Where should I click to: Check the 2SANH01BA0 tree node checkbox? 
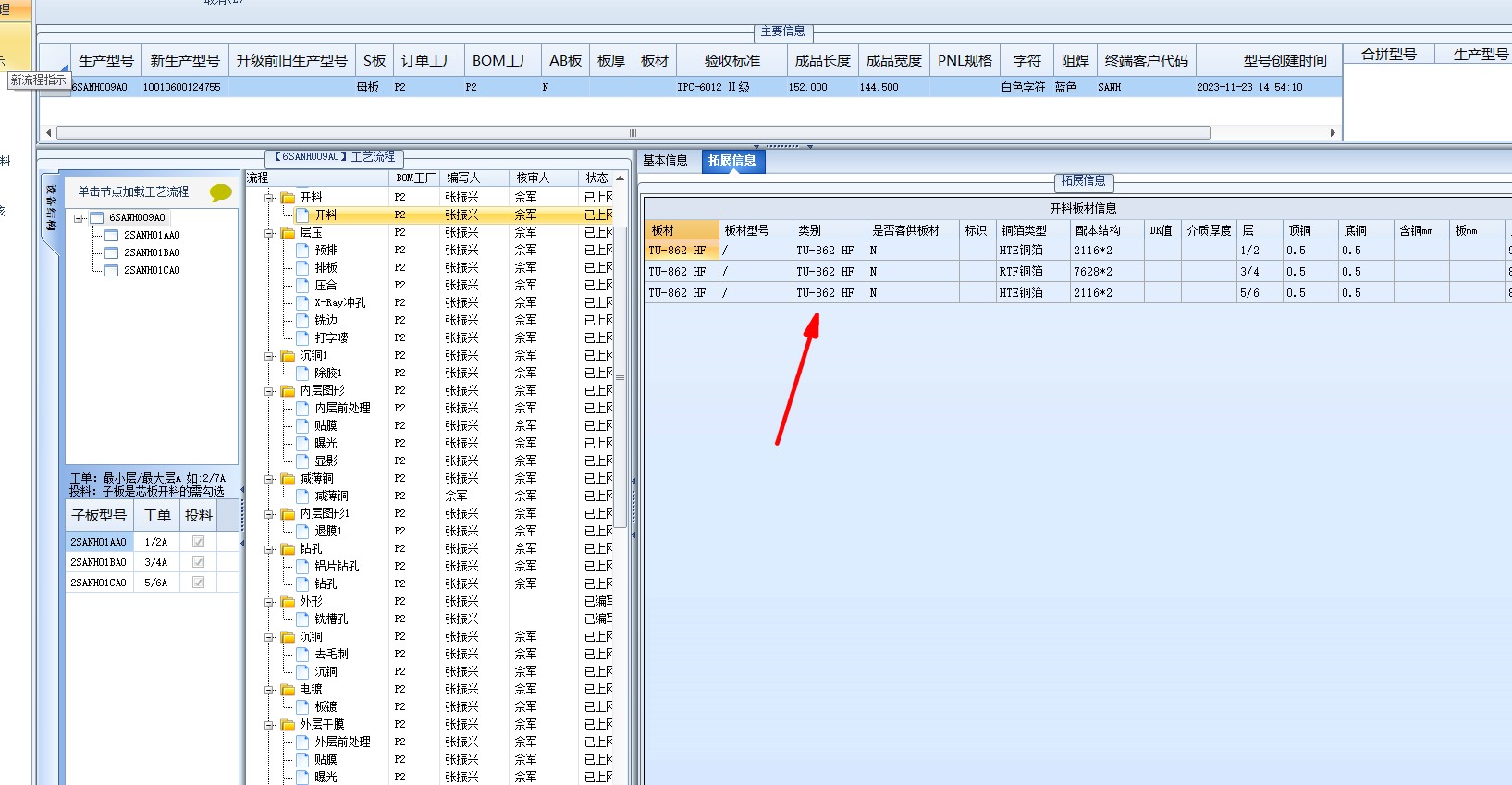[112, 253]
